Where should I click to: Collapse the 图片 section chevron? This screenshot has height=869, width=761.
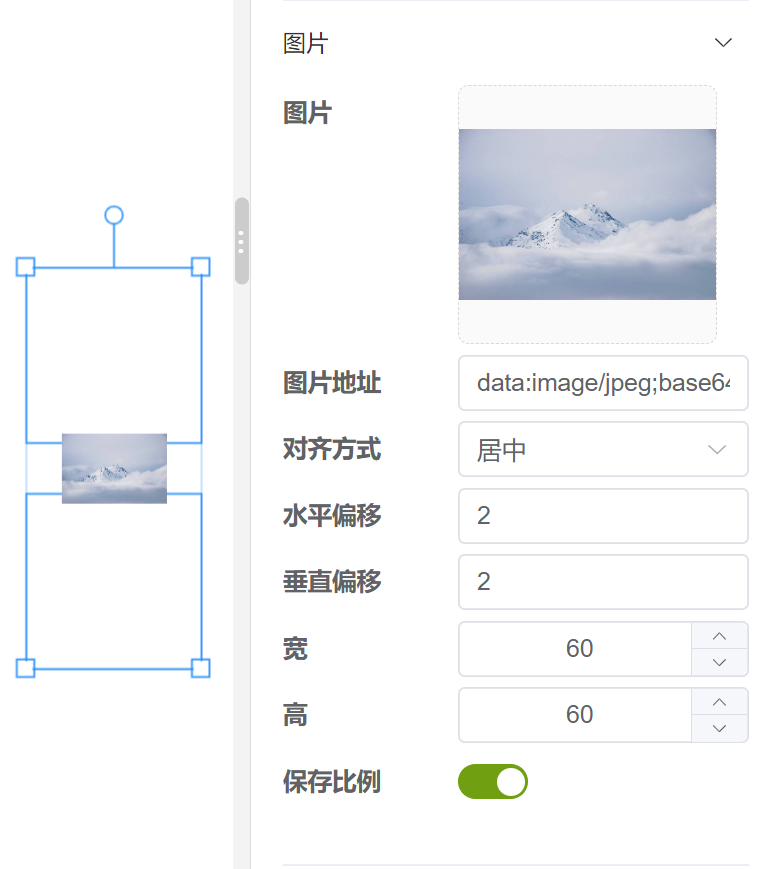pos(723,43)
